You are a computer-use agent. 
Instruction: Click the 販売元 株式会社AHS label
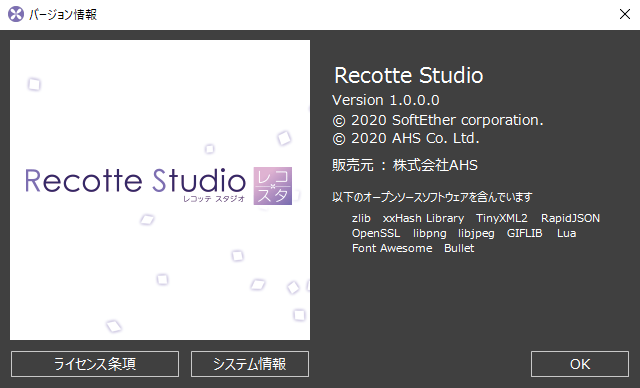(405, 165)
